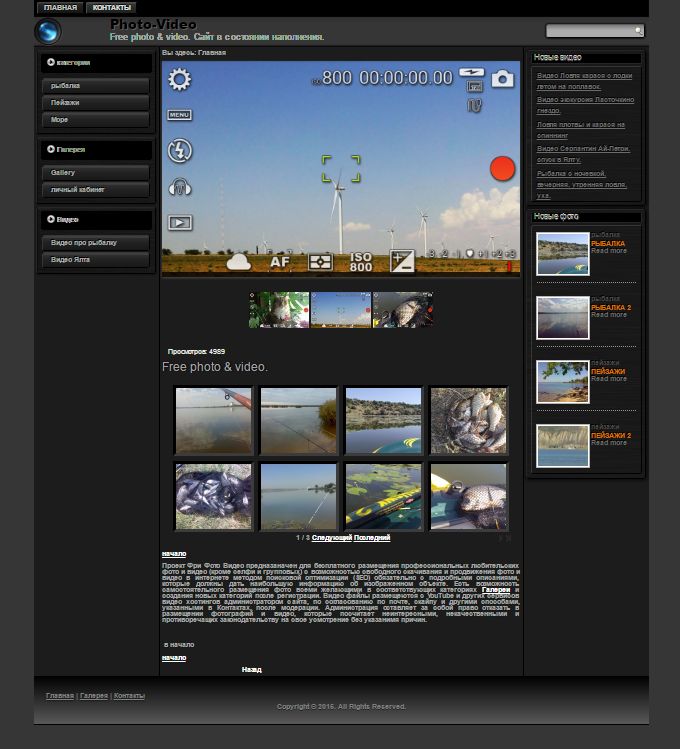The image size is (680, 749).
Task: Click the Следующий pagination link
Action: (333, 538)
